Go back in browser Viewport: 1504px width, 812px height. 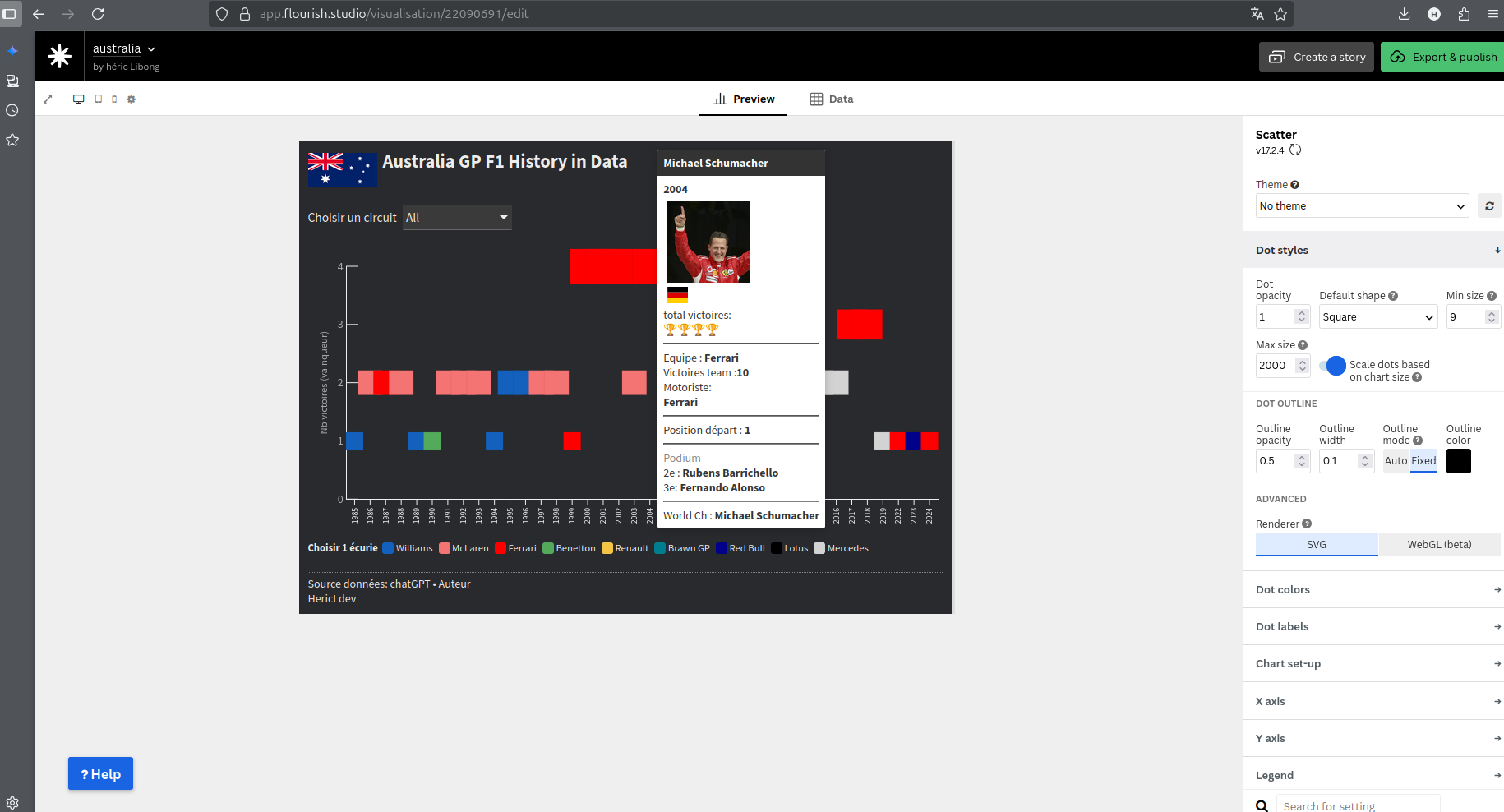[x=39, y=14]
